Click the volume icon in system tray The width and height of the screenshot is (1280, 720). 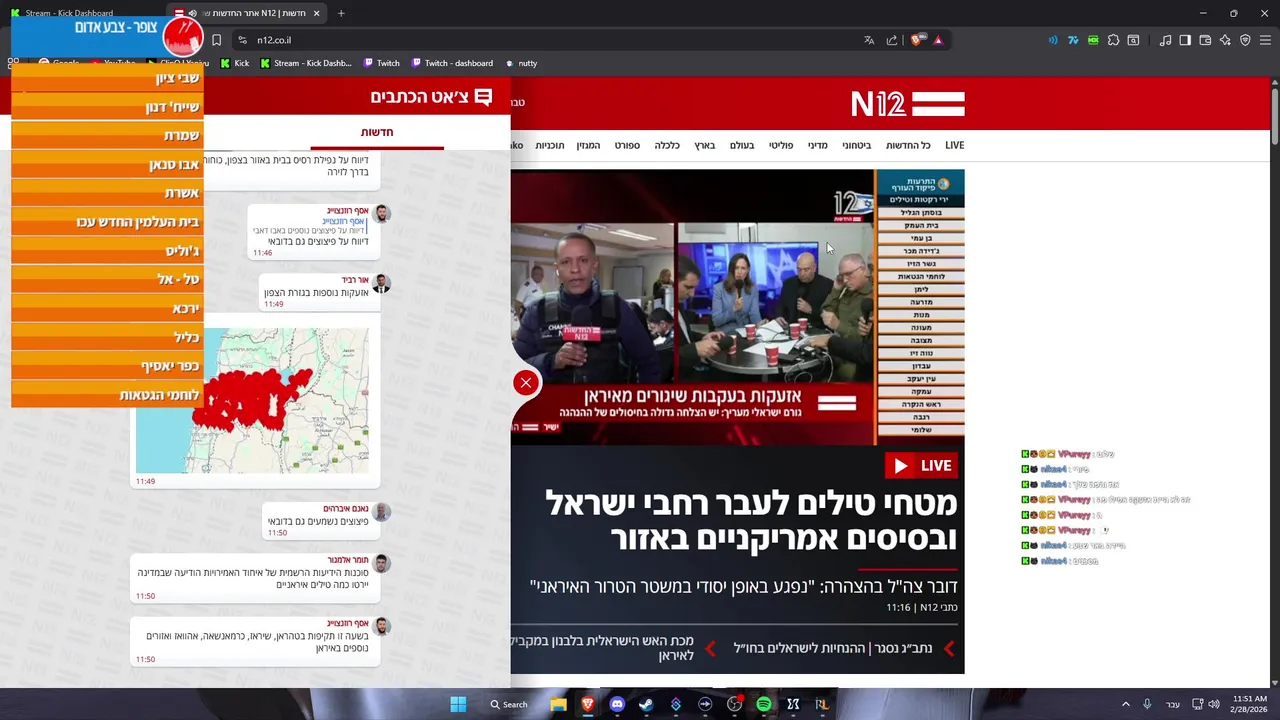(x=1214, y=704)
